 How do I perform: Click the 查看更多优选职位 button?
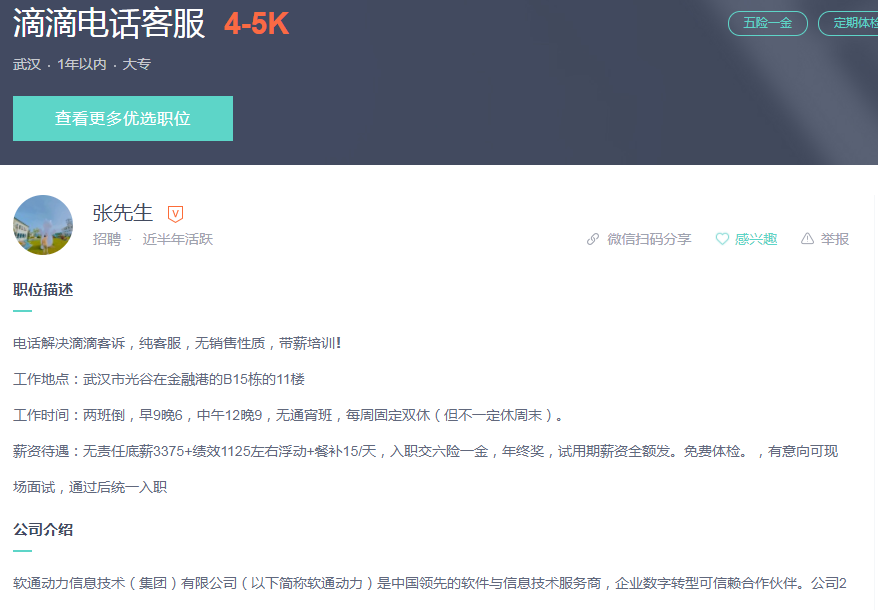coord(123,118)
